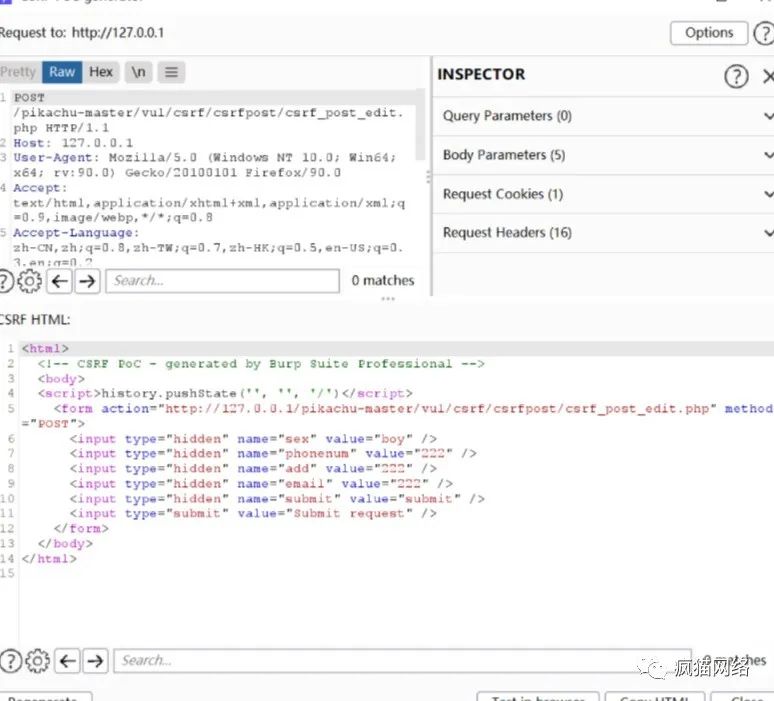
Task: Click the 'CSRF HTML:' label
Action: (35, 320)
